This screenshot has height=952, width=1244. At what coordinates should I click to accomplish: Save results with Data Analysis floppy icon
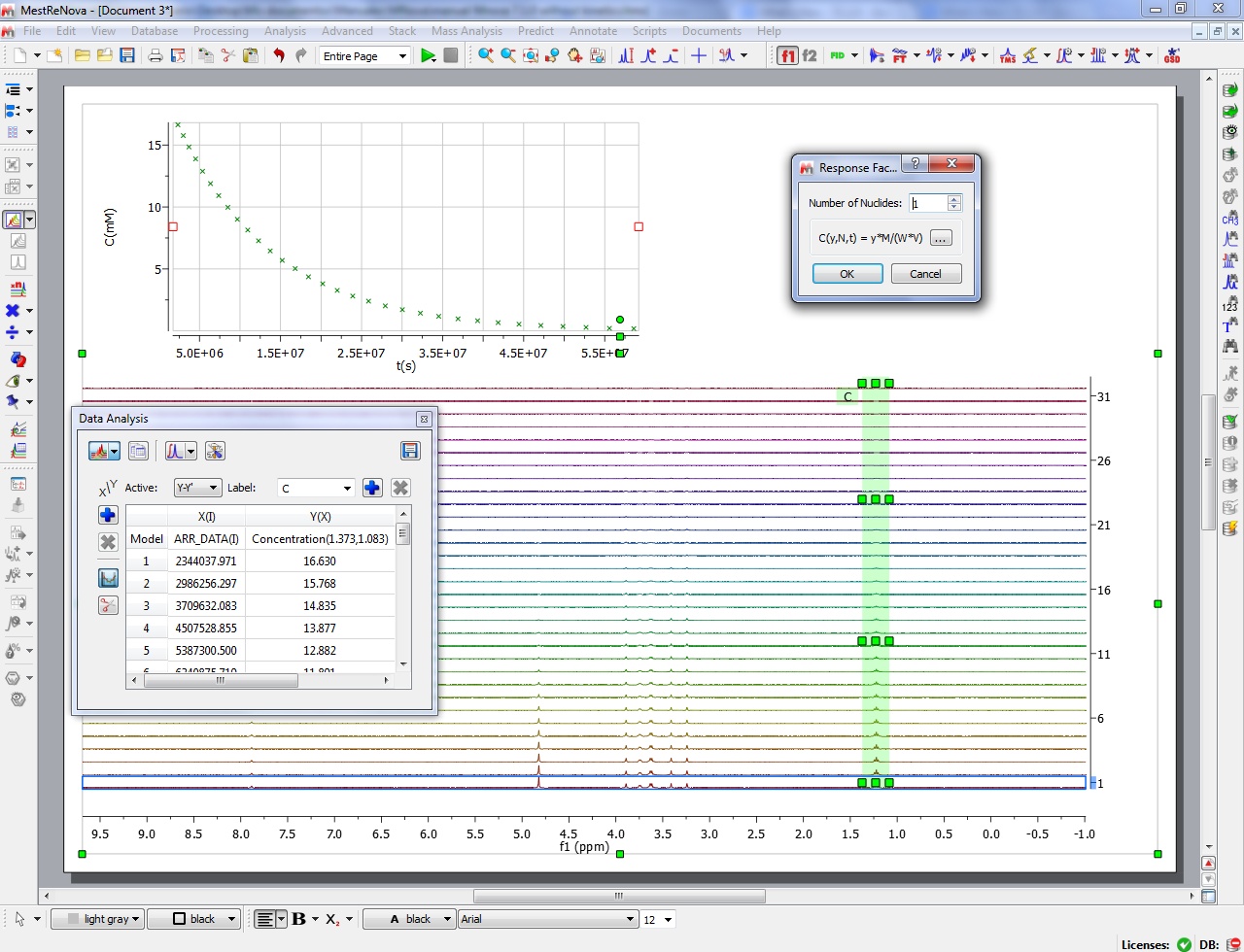pos(410,451)
